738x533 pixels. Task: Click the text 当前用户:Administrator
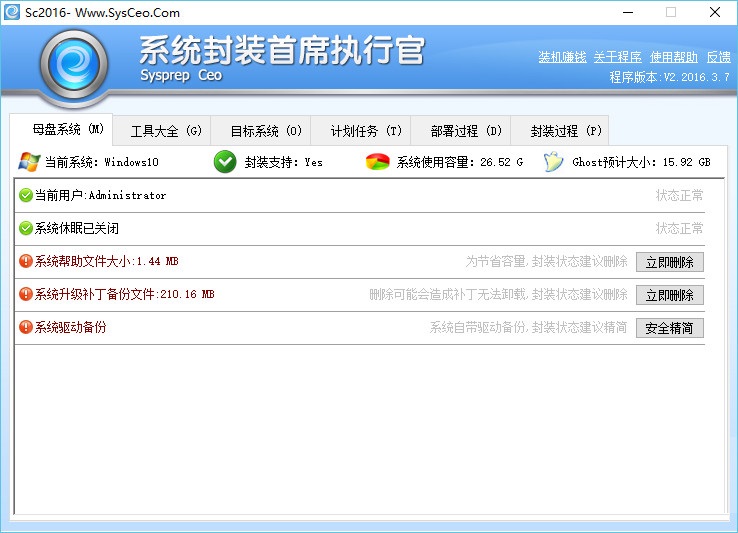(x=100, y=195)
